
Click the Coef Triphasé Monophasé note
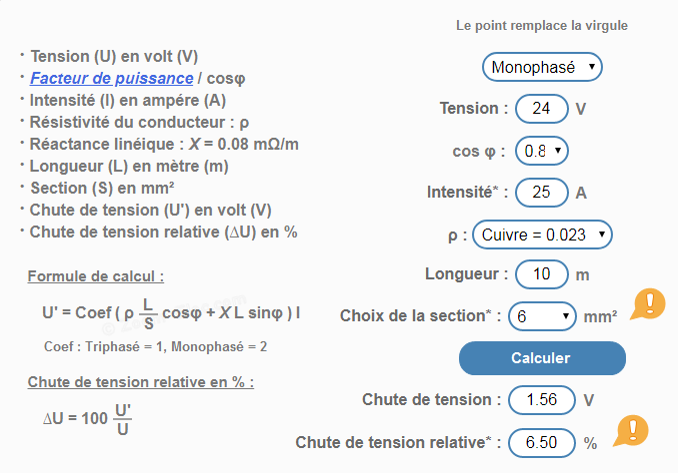coord(155,347)
